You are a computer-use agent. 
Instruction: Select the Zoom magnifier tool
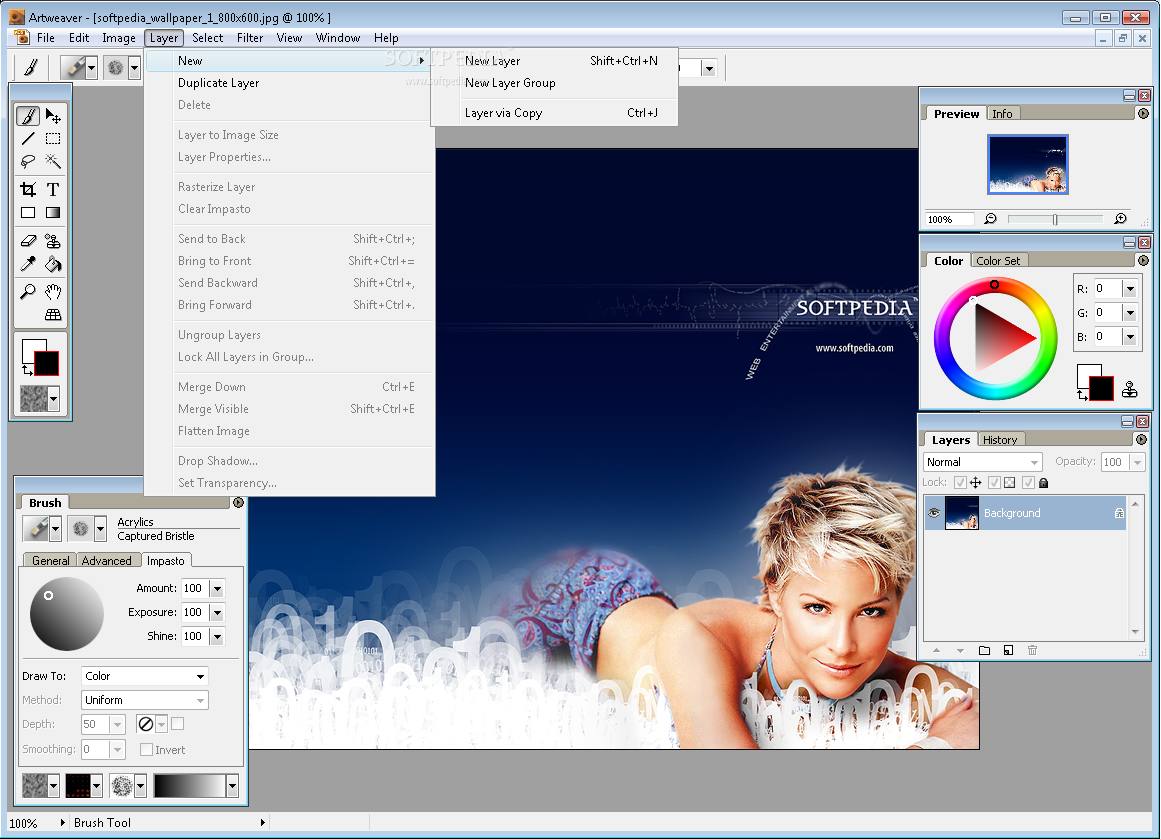(28, 292)
